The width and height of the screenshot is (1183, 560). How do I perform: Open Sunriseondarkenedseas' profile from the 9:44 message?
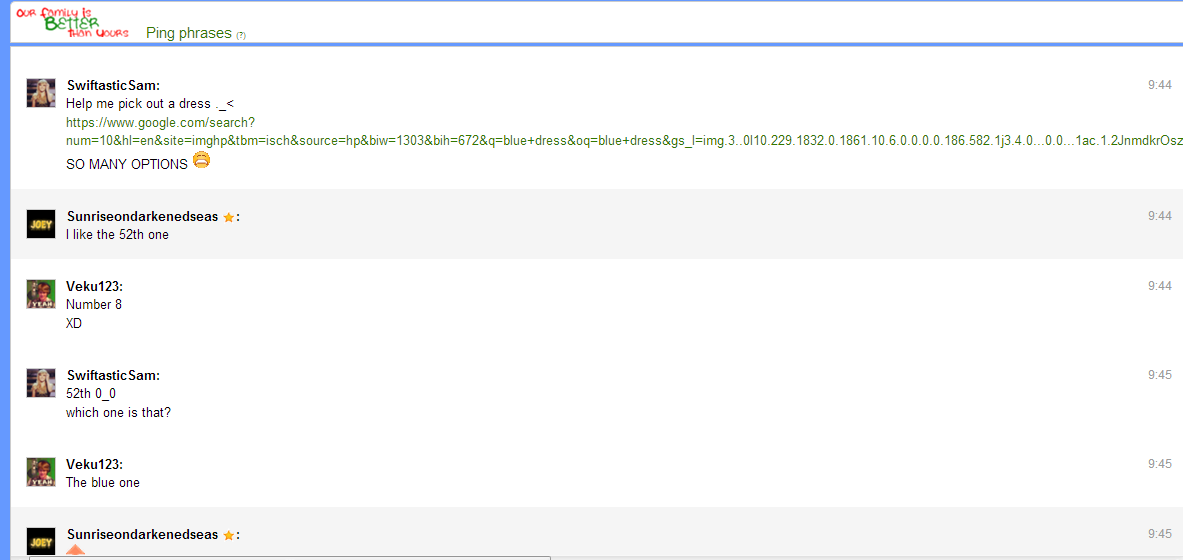(x=142, y=216)
